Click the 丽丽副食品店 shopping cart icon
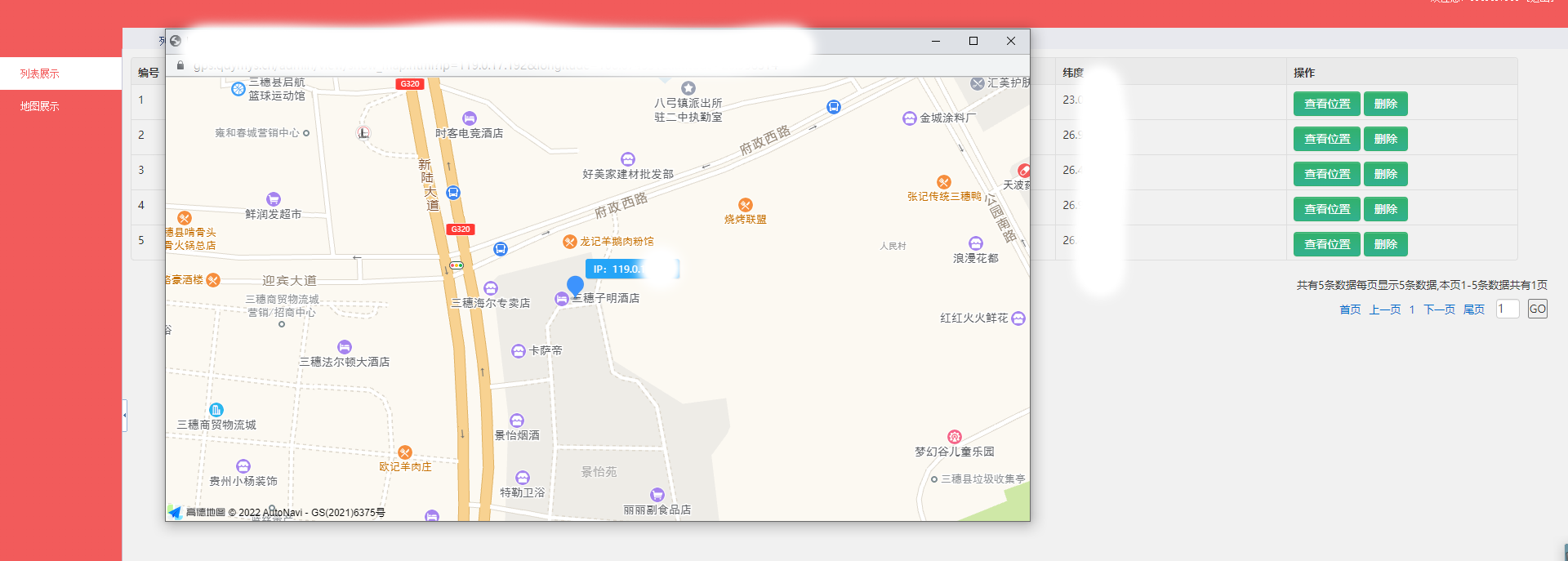Viewport: 1568px width, 561px height. click(657, 495)
